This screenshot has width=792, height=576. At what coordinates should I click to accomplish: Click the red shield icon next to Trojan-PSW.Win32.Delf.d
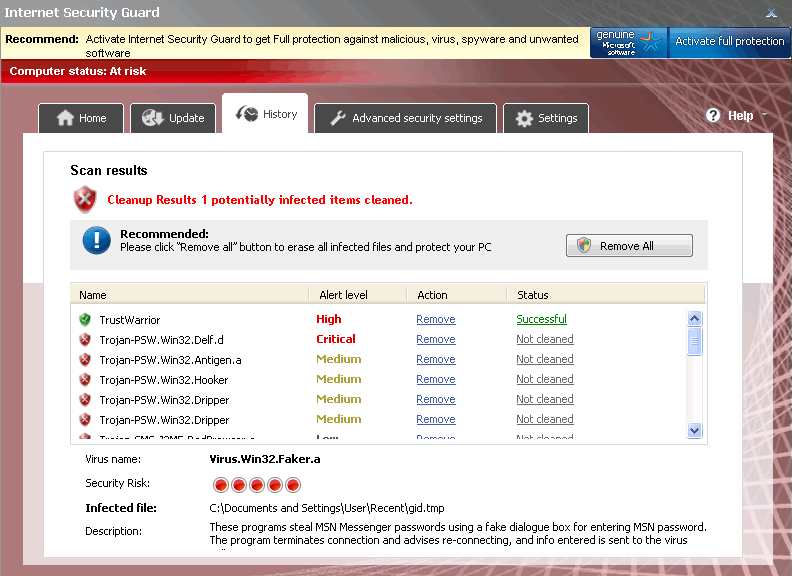(85, 340)
